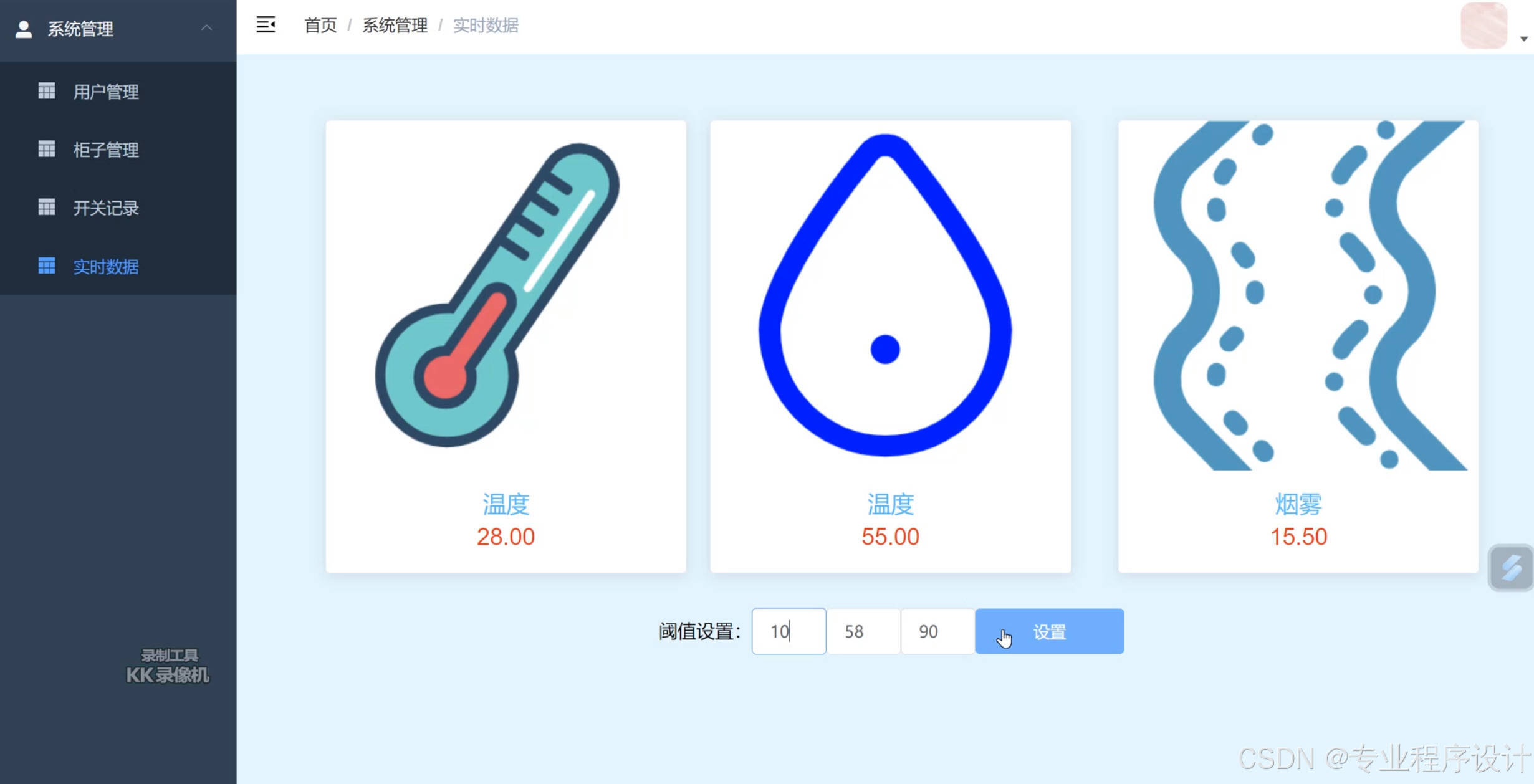Click the threshold field showing 90
Image resolution: width=1534 pixels, height=784 pixels.
pos(937,631)
